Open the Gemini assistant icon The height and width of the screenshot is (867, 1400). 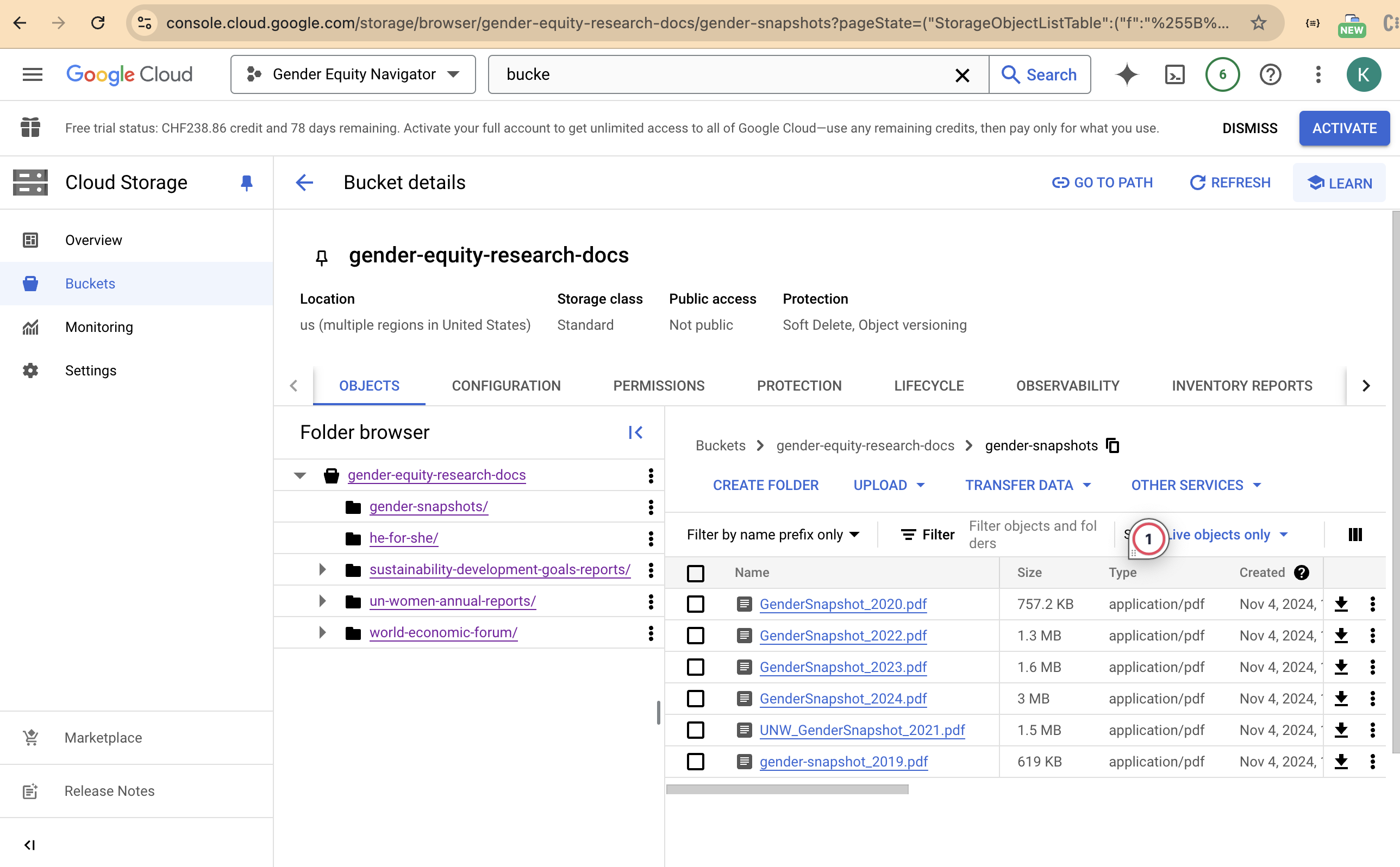pos(1127,74)
